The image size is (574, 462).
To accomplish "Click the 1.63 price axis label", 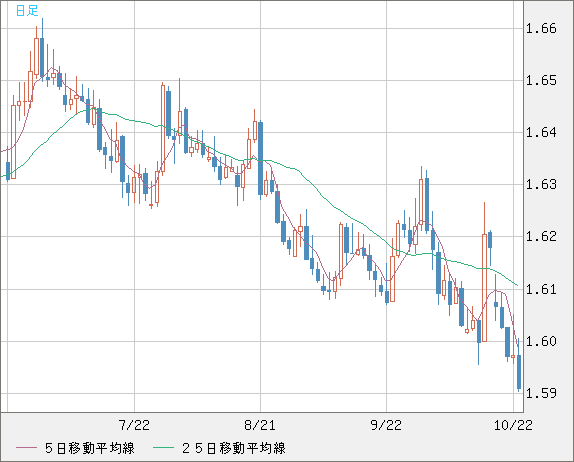I will coord(541,184).
